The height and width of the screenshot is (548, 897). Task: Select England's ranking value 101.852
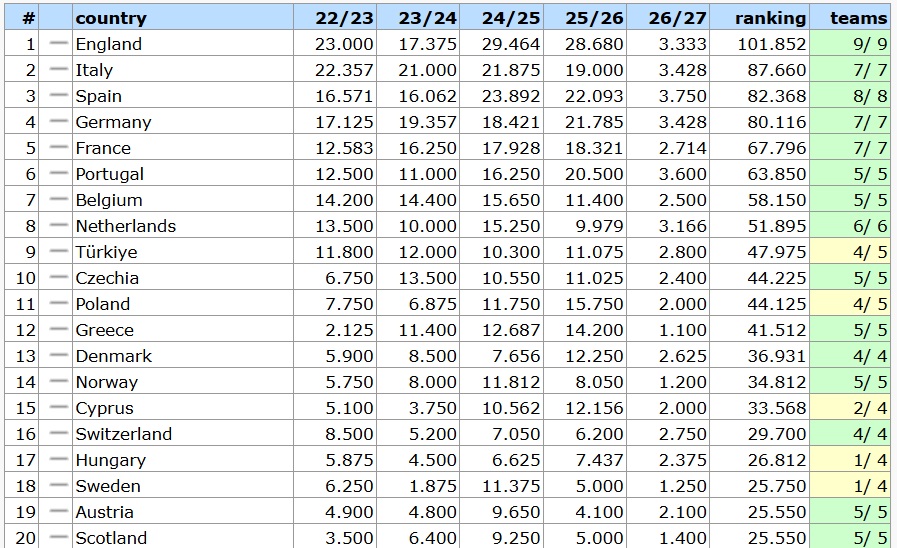click(x=772, y=44)
